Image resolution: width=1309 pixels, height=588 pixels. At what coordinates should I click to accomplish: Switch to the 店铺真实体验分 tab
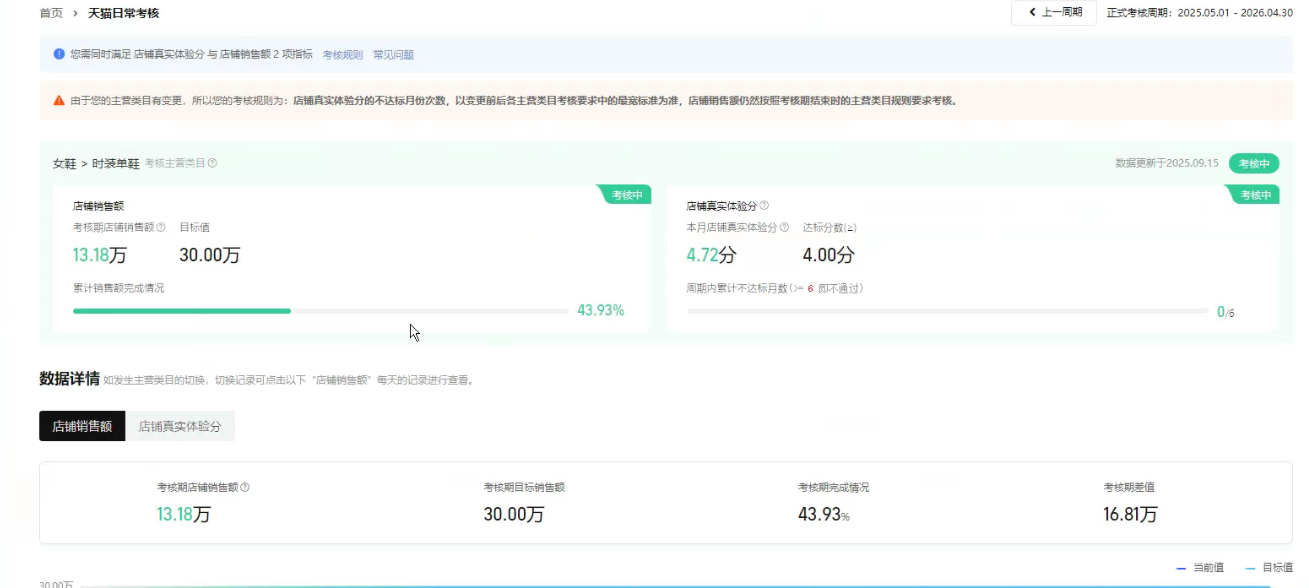click(x=180, y=426)
